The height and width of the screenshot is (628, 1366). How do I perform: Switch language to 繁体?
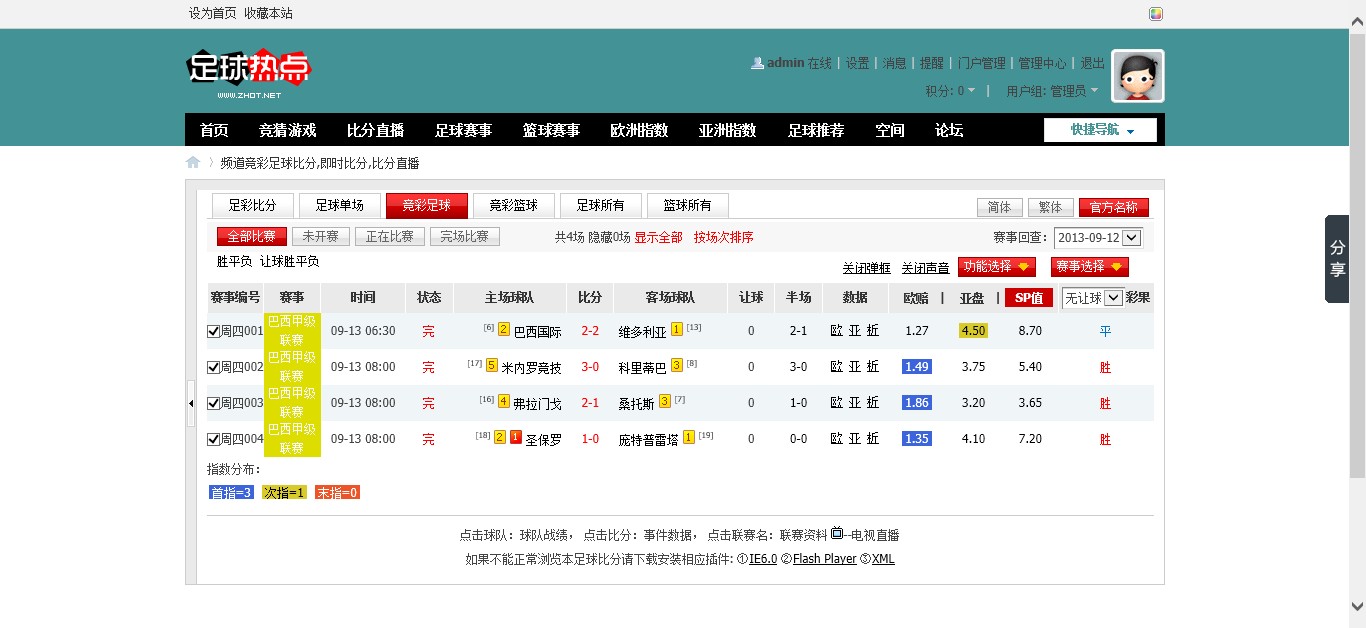click(1051, 207)
